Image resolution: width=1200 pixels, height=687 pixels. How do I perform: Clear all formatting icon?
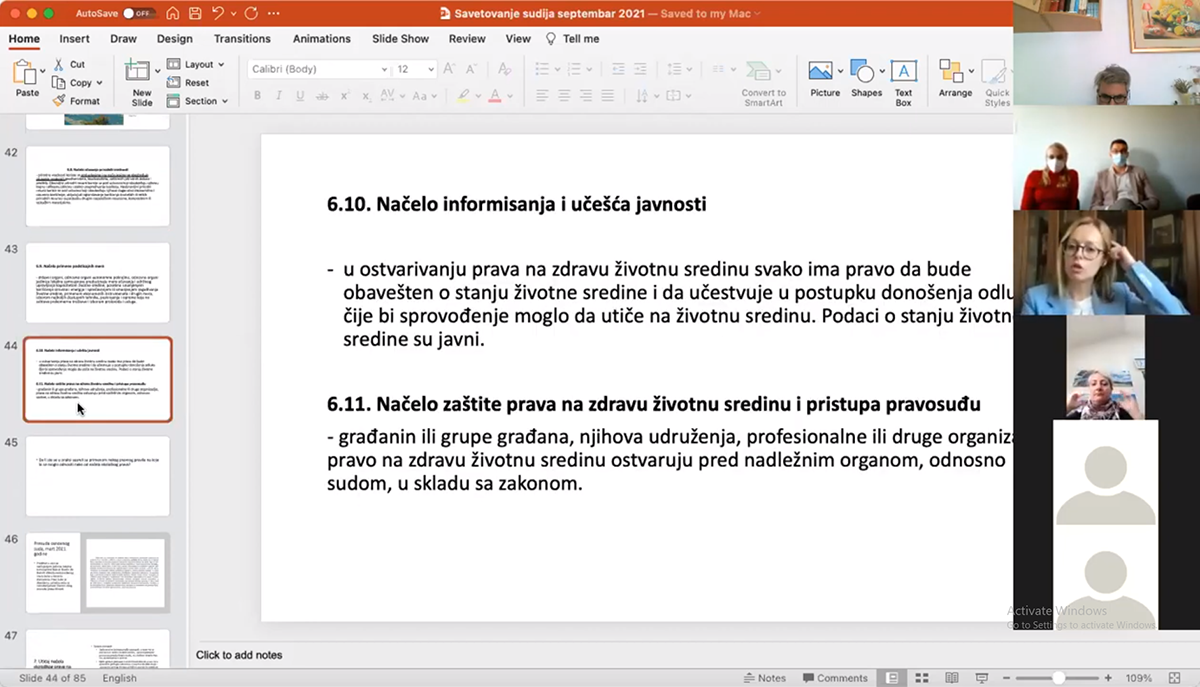point(505,69)
